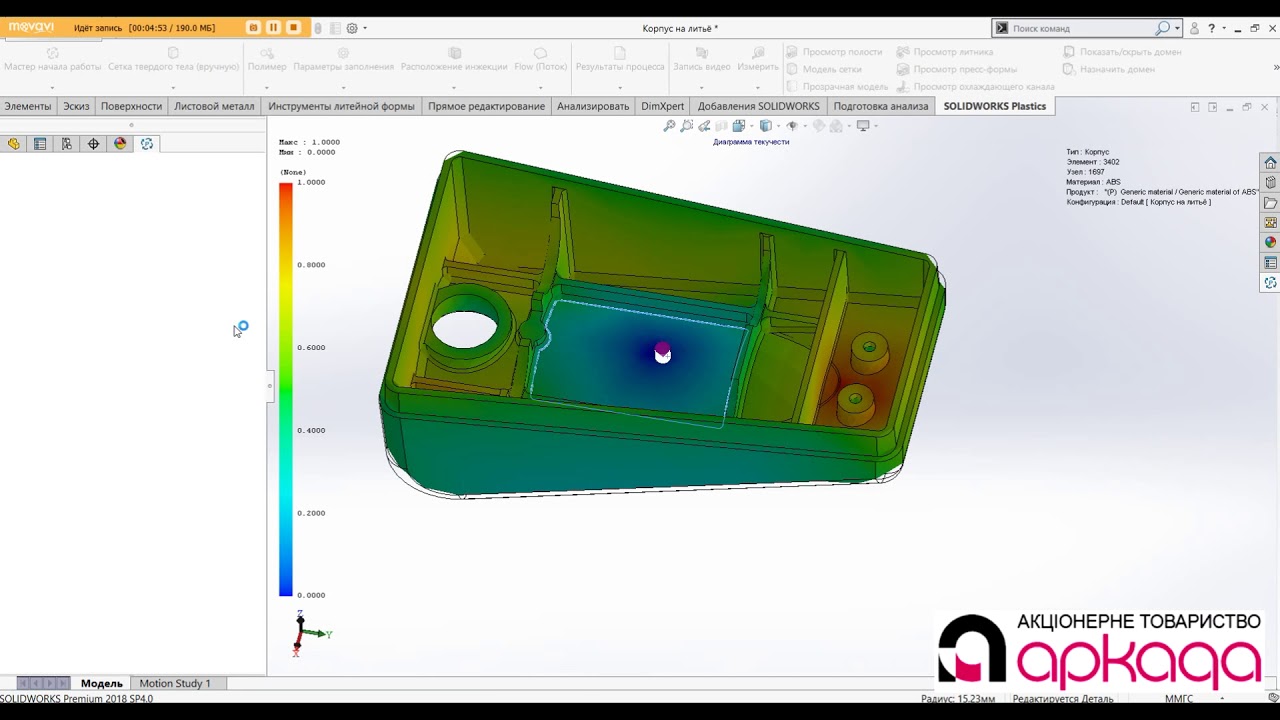Click the Zoom to Fit magnifier icon

669,126
